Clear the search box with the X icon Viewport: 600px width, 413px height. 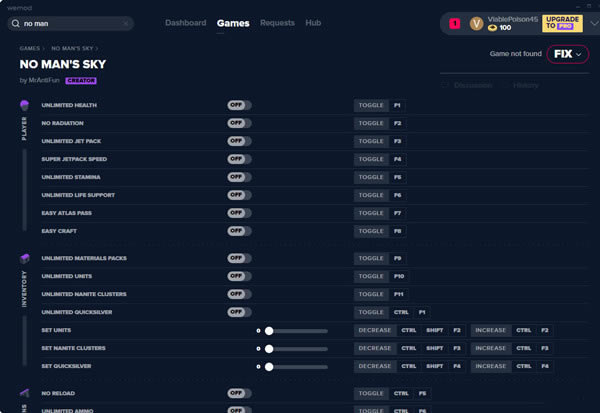coord(126,23)
